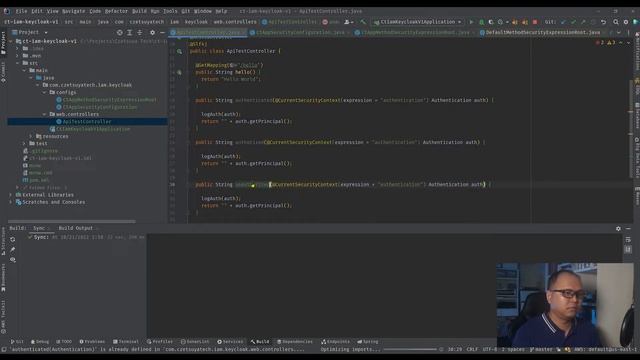Open IDE settings gear in top toolbar
Viewport: 640px width, 360px height.
[x=626, y=22]
